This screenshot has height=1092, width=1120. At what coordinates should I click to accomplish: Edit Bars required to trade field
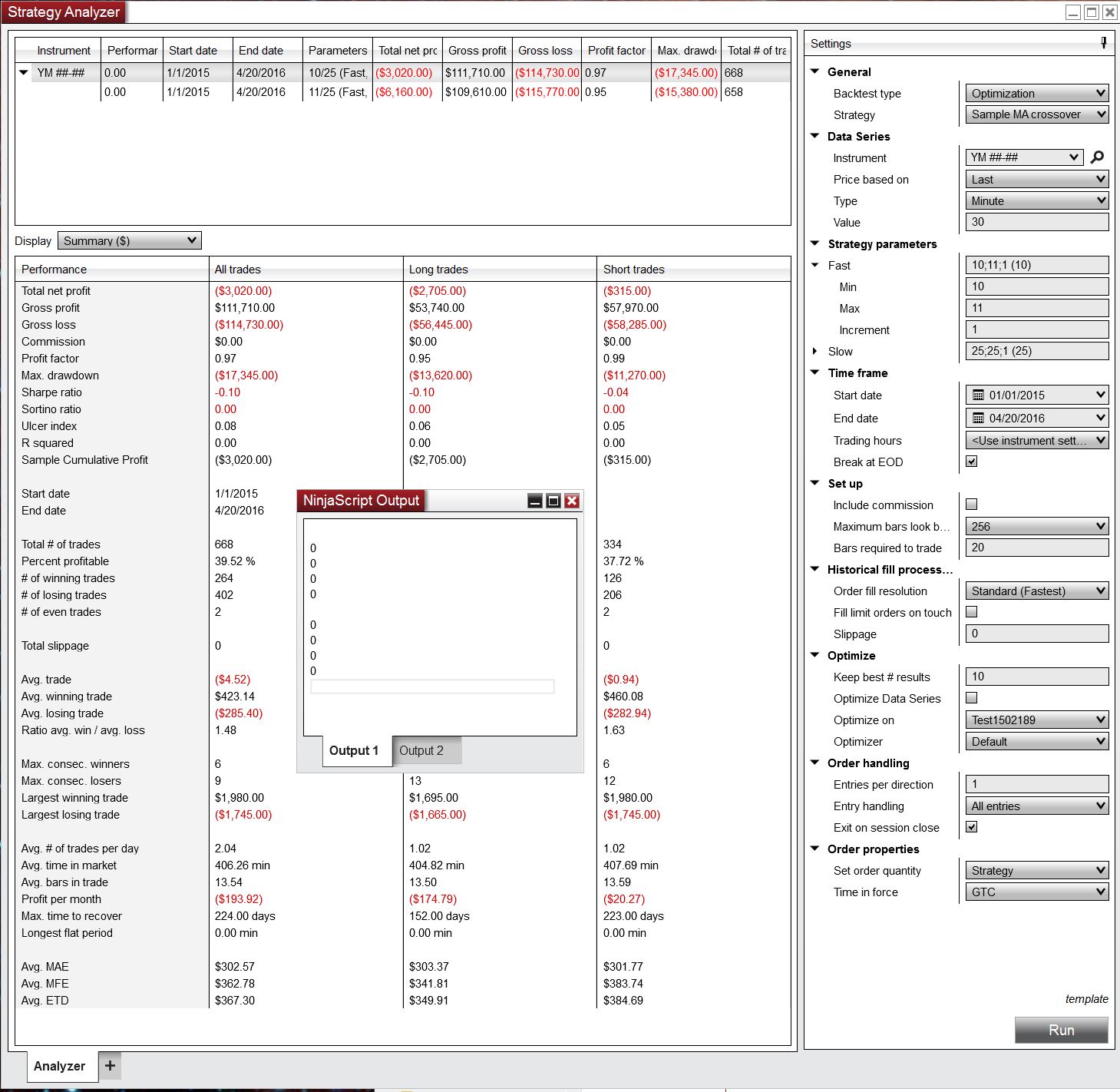(x=1037, y=548)
